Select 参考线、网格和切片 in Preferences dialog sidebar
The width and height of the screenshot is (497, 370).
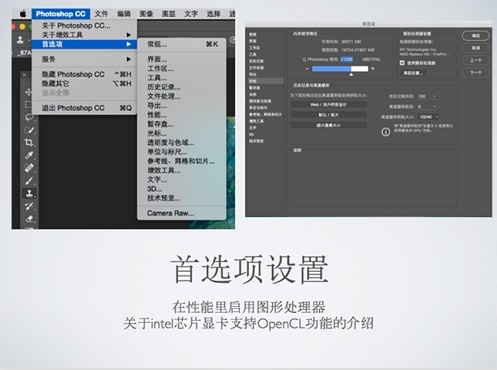[x=265, y=114]
